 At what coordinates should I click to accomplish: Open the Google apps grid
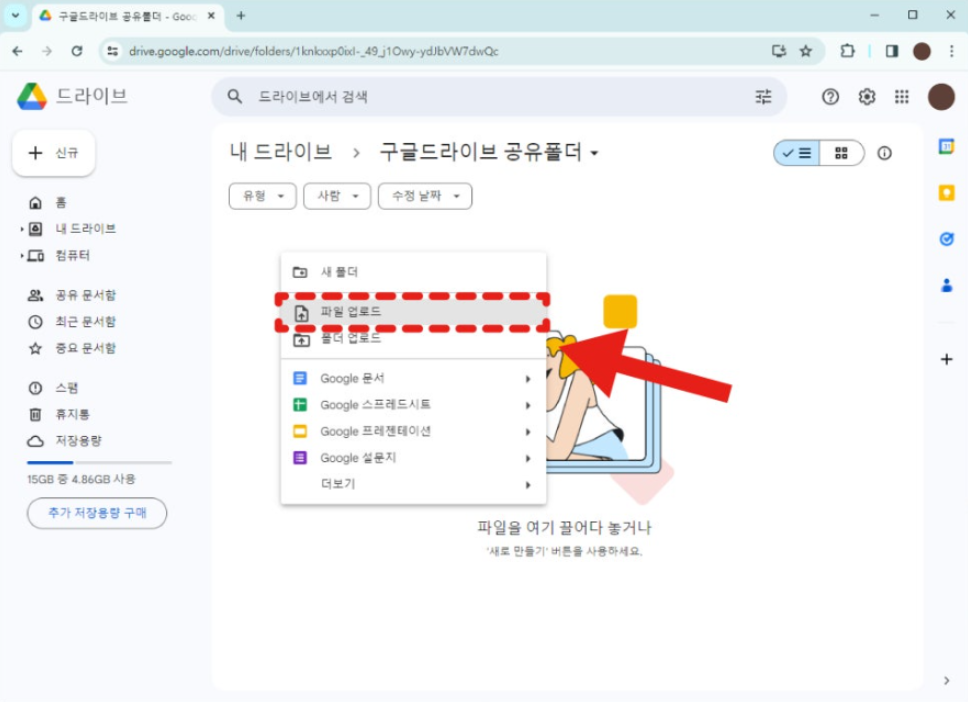902,96
